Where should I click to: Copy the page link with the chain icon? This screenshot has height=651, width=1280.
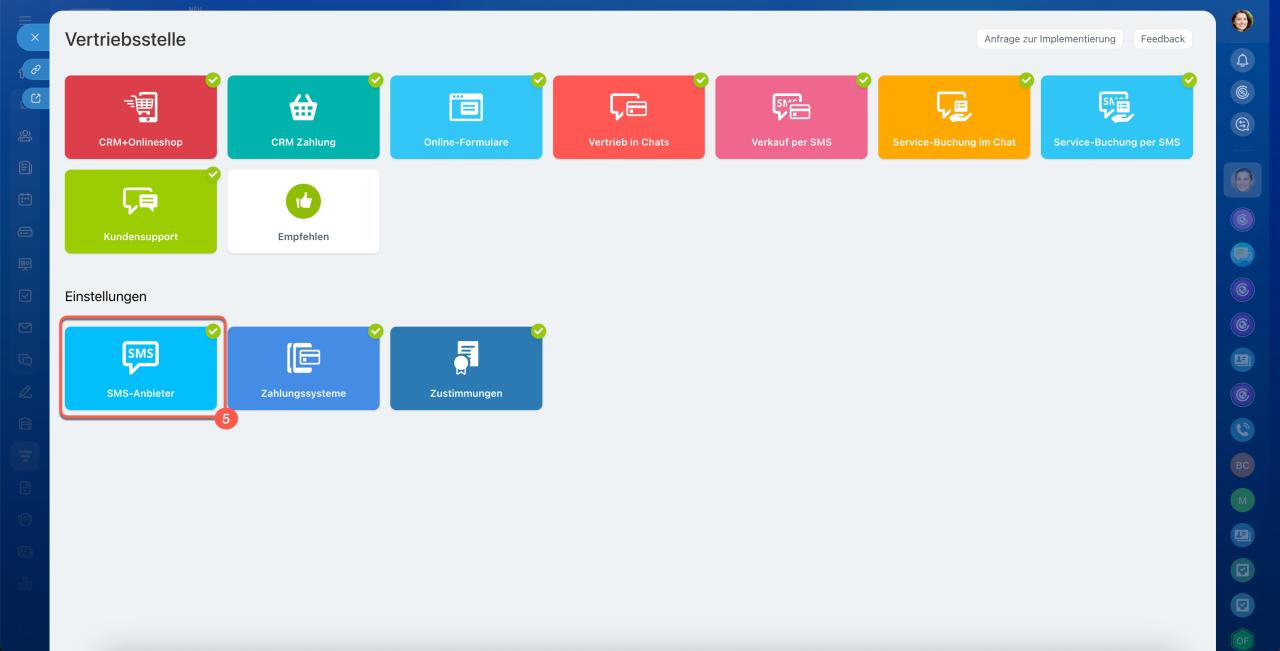tap(36, 69)
